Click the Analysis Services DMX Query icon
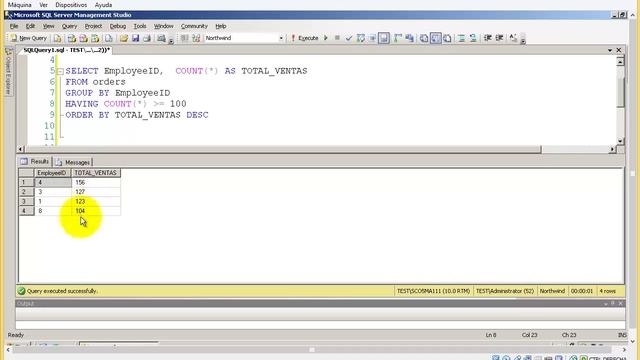The height and width of the screenshot is (360, 640). pos(84,38)
